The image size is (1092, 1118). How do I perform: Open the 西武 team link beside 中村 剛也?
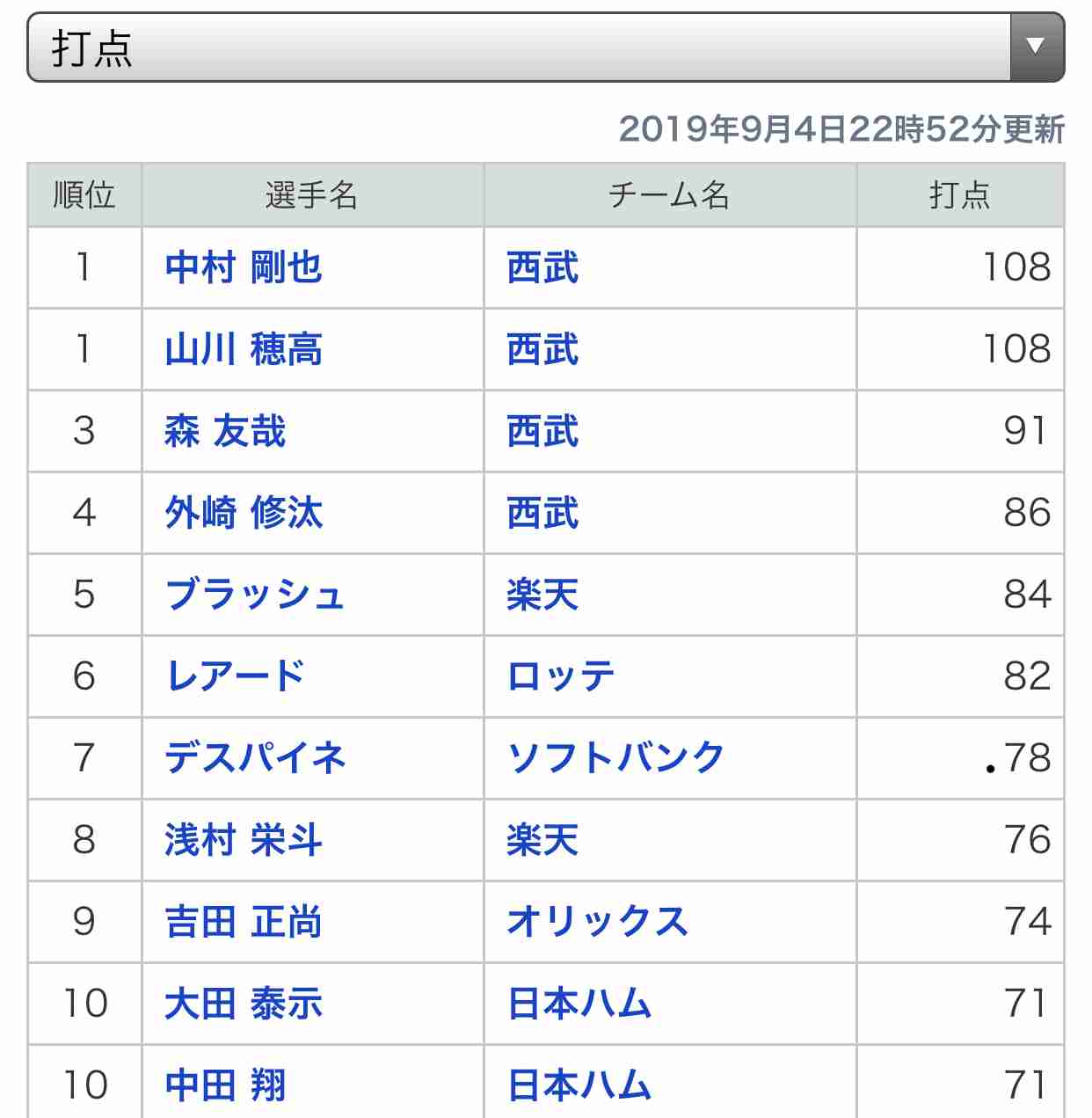tap(542, 267)
